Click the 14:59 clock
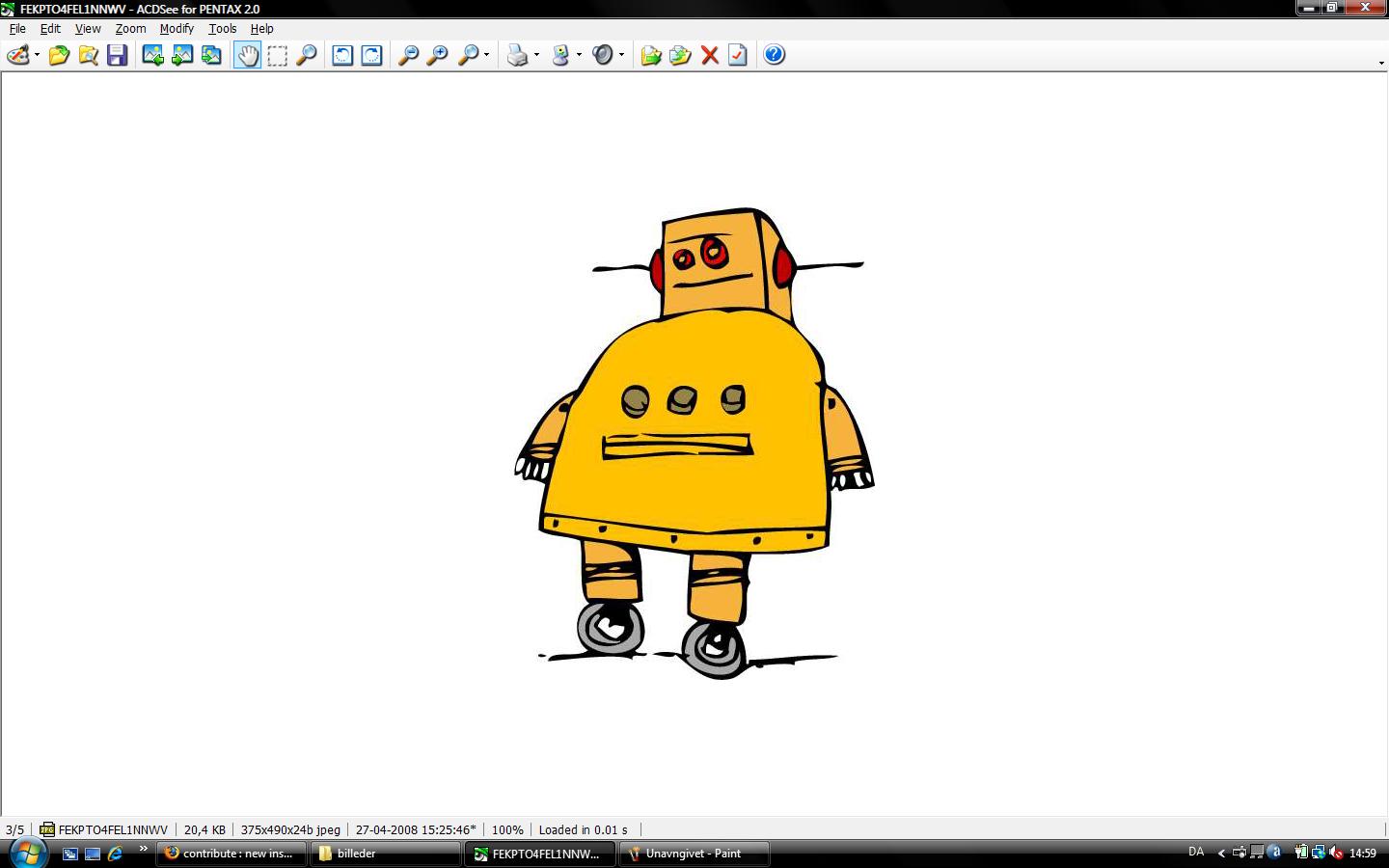The height and width of the screenshot is (868, 1389). 1362,853
